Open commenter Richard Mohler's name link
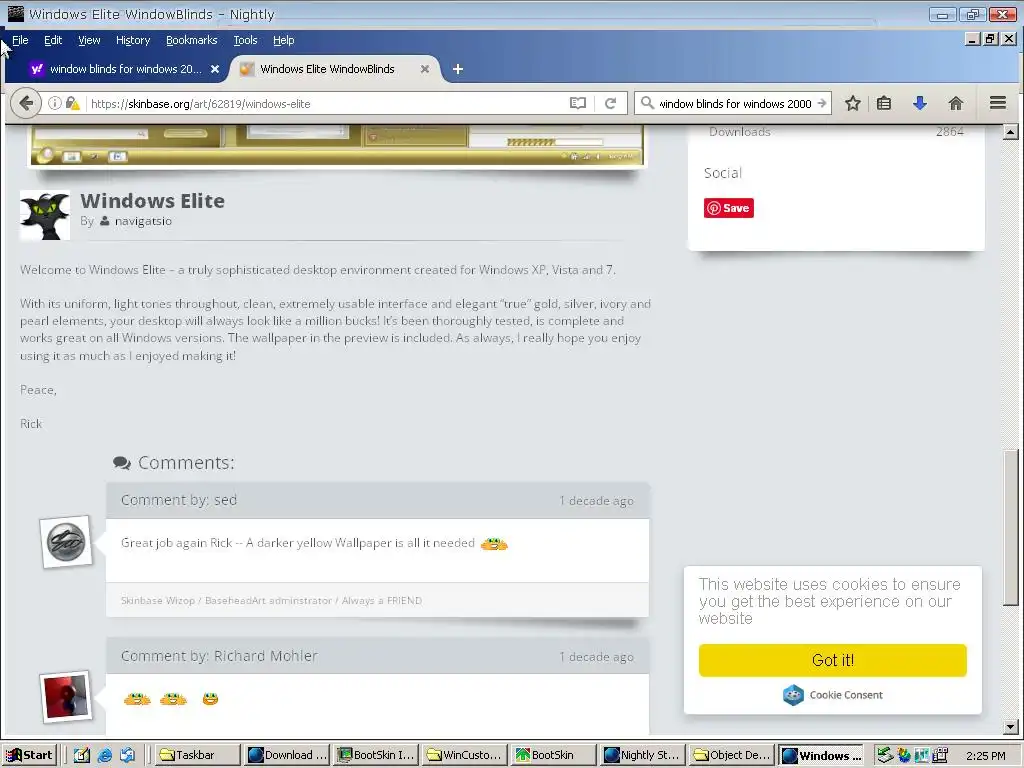Viewport: 1024px width, 768px height. pyautogui.click(x=265, y=656)
